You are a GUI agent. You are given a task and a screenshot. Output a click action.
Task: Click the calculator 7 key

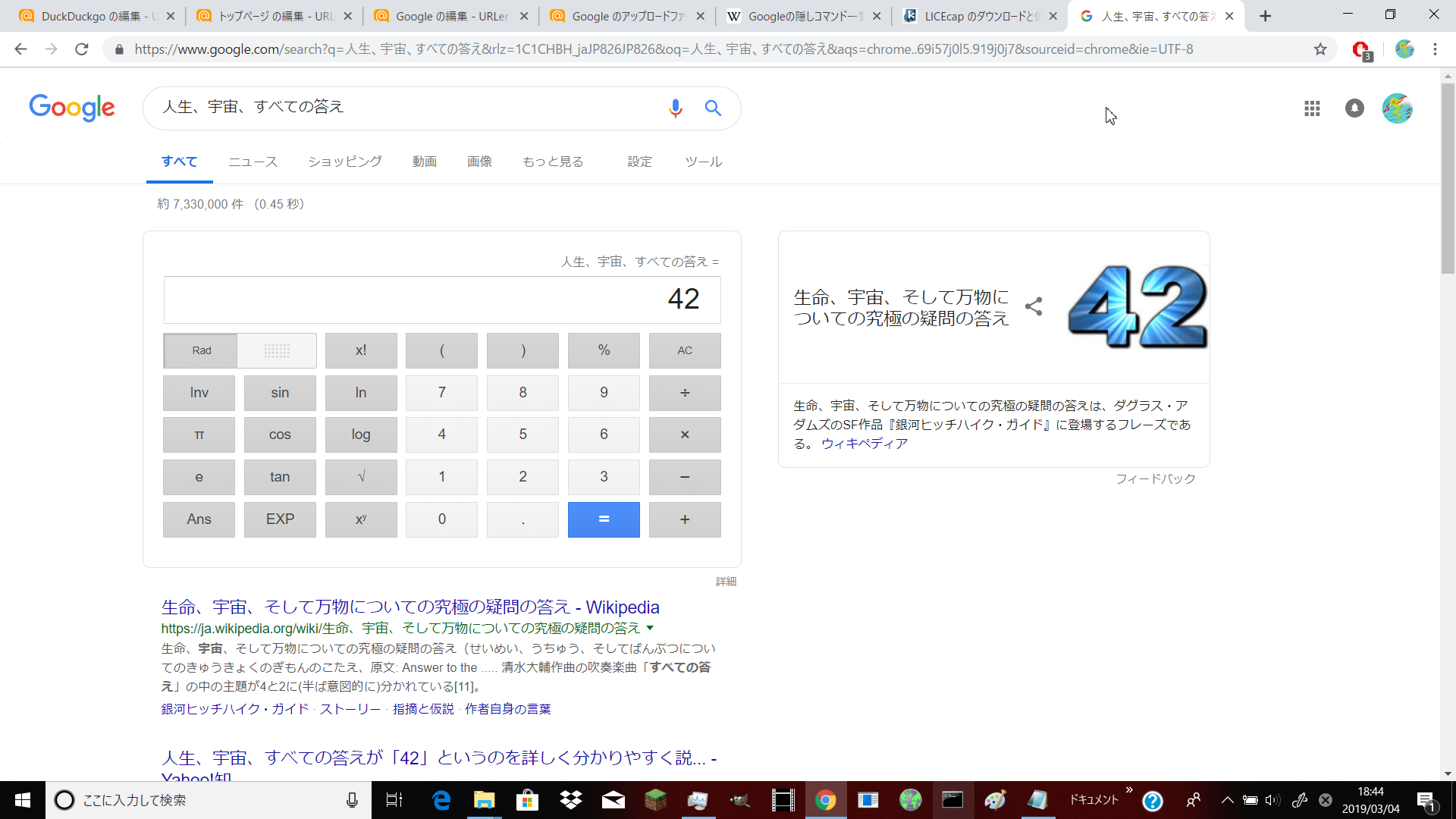(442, 393)
